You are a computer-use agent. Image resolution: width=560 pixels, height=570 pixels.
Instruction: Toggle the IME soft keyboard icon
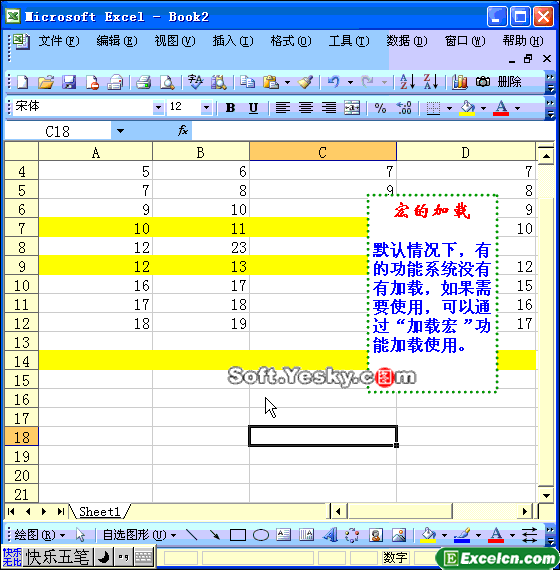click(x=143, y=557)
